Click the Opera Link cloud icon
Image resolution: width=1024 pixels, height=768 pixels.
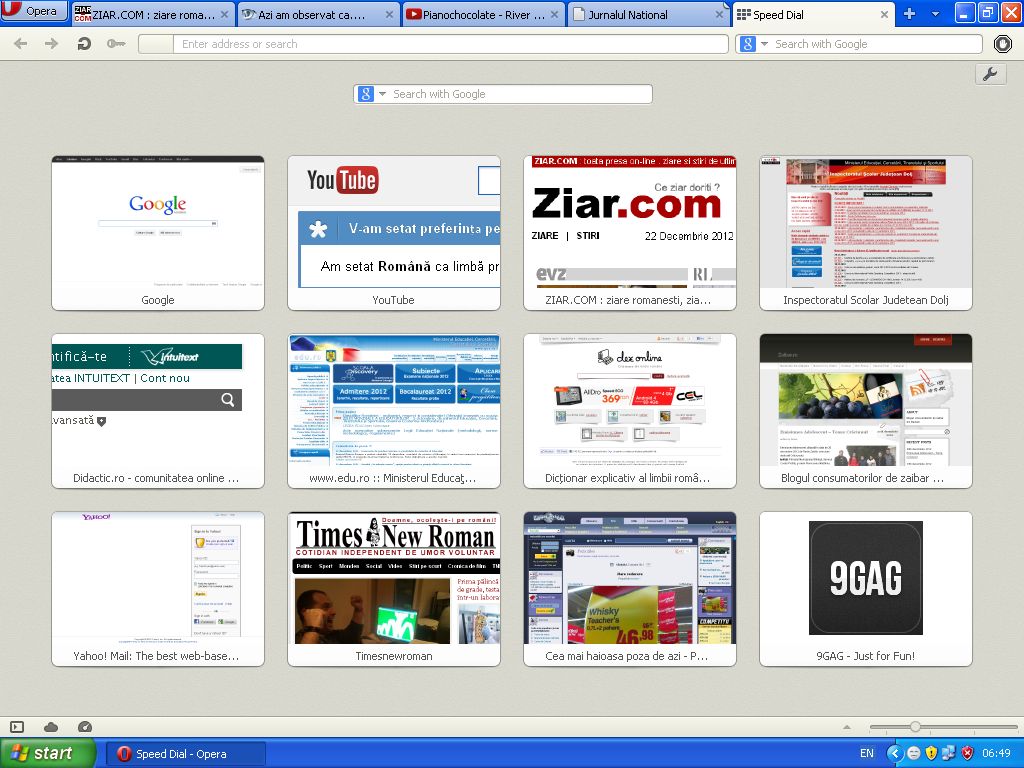[x=51, y=727]
